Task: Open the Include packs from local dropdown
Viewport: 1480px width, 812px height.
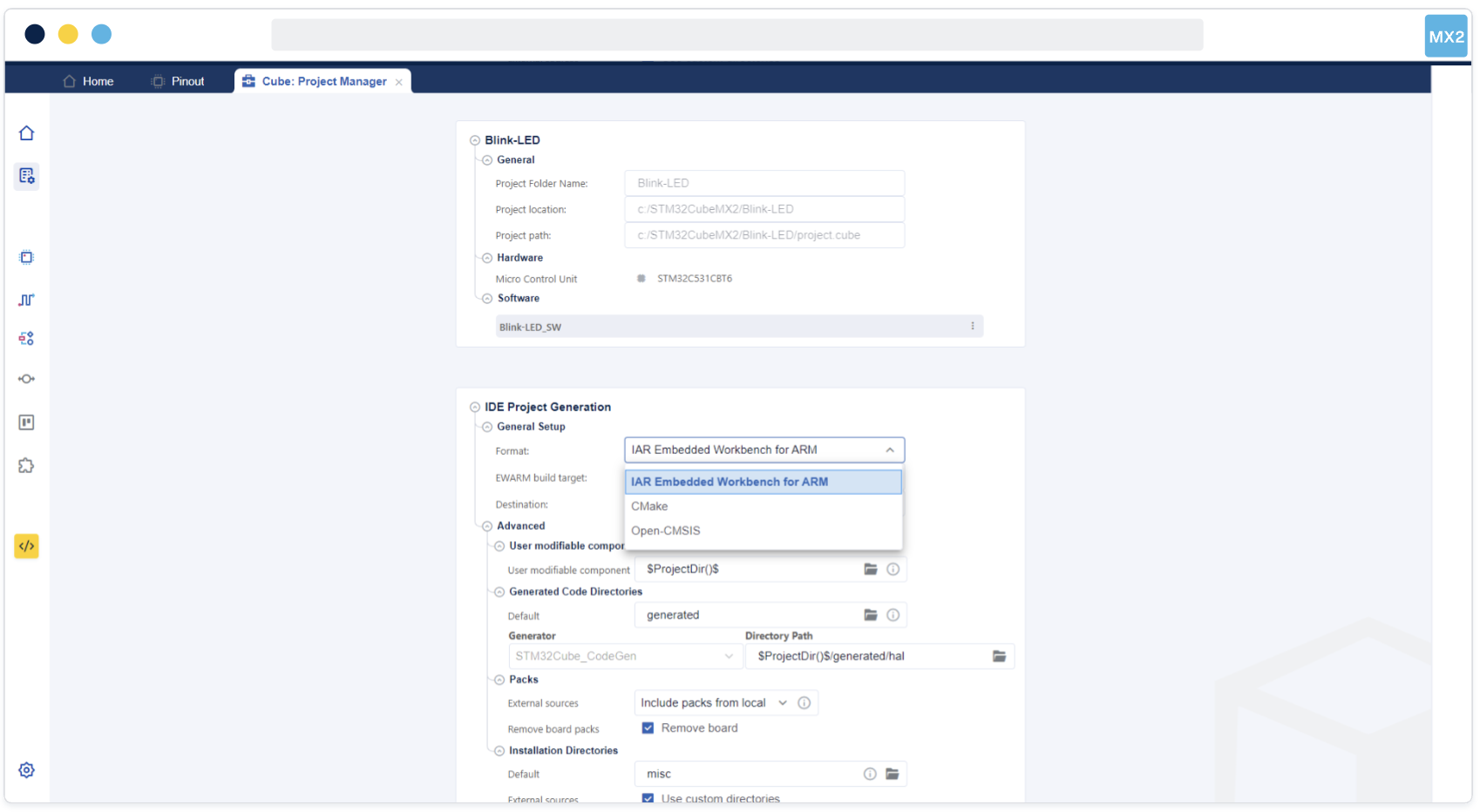Action: (713, 703)
